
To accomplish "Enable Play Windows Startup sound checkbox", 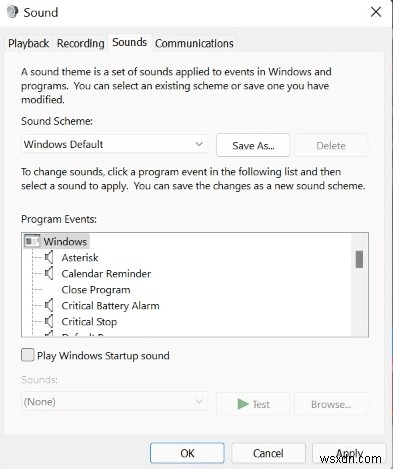I will [x=27, y=355].
